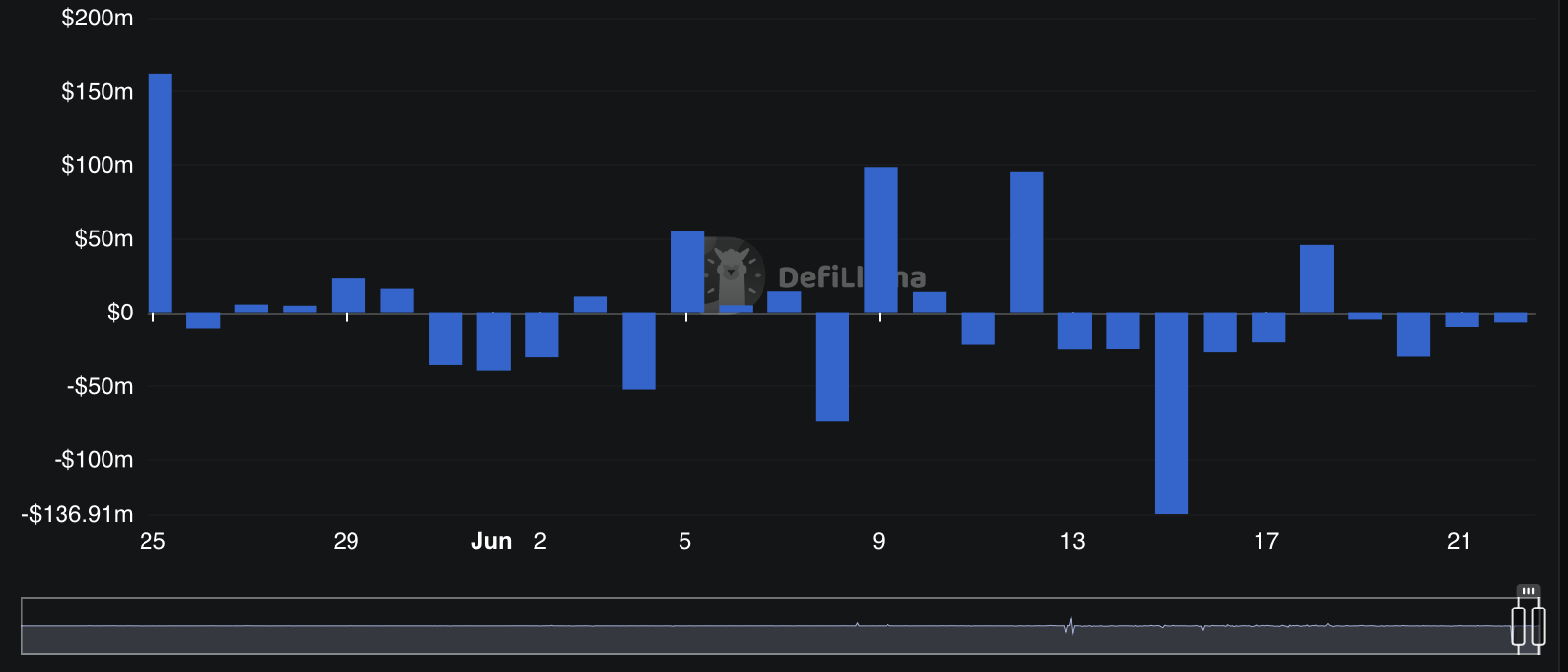This screenshot has width=1568, height=672.
Task: Select the Jun 7 small positive bar
Action: 784,302
